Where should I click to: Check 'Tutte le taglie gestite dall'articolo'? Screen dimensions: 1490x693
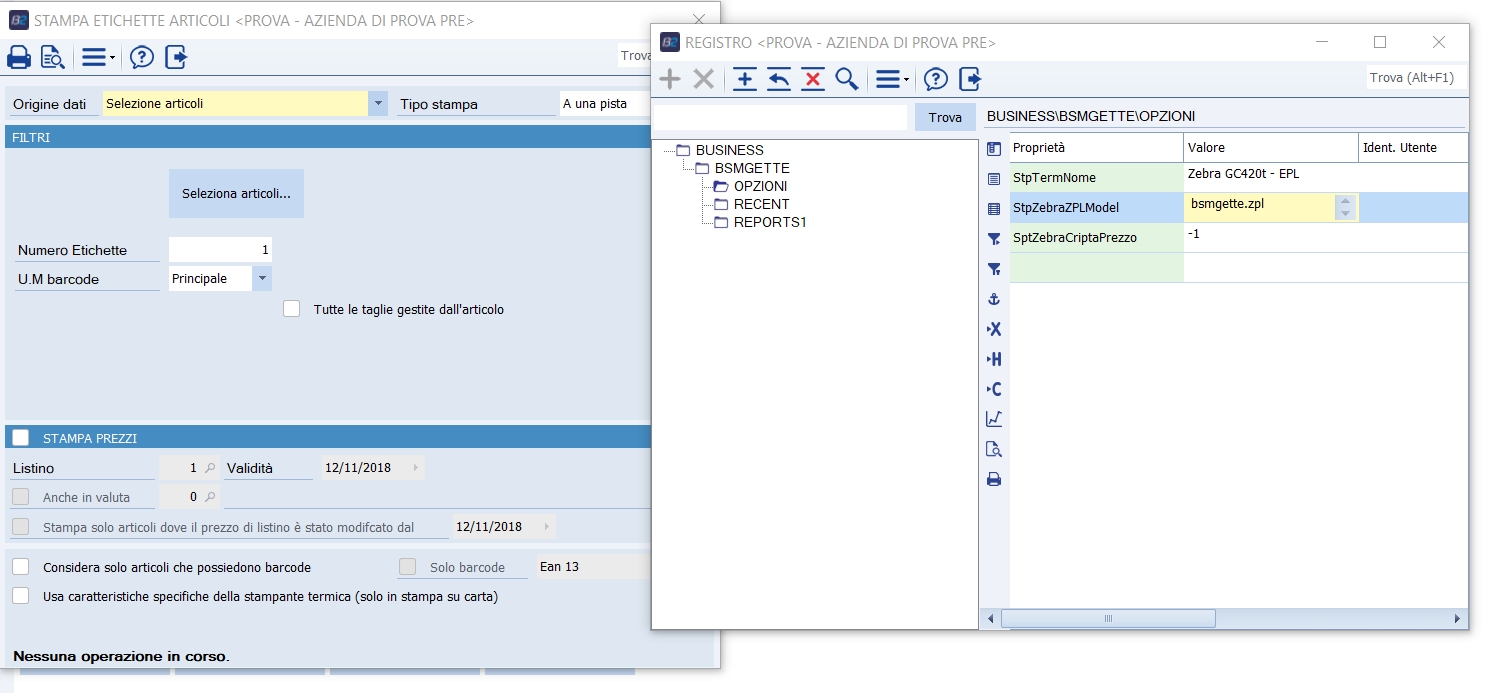[x=292, y=309]
